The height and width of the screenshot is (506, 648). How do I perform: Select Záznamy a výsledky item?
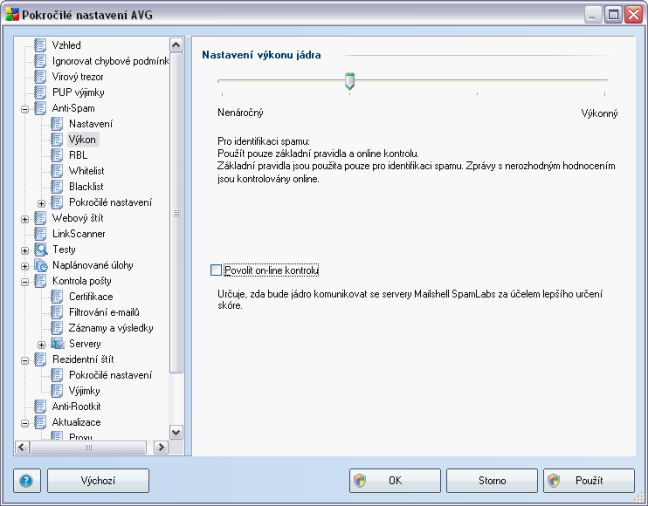click(x=111, y=328)
